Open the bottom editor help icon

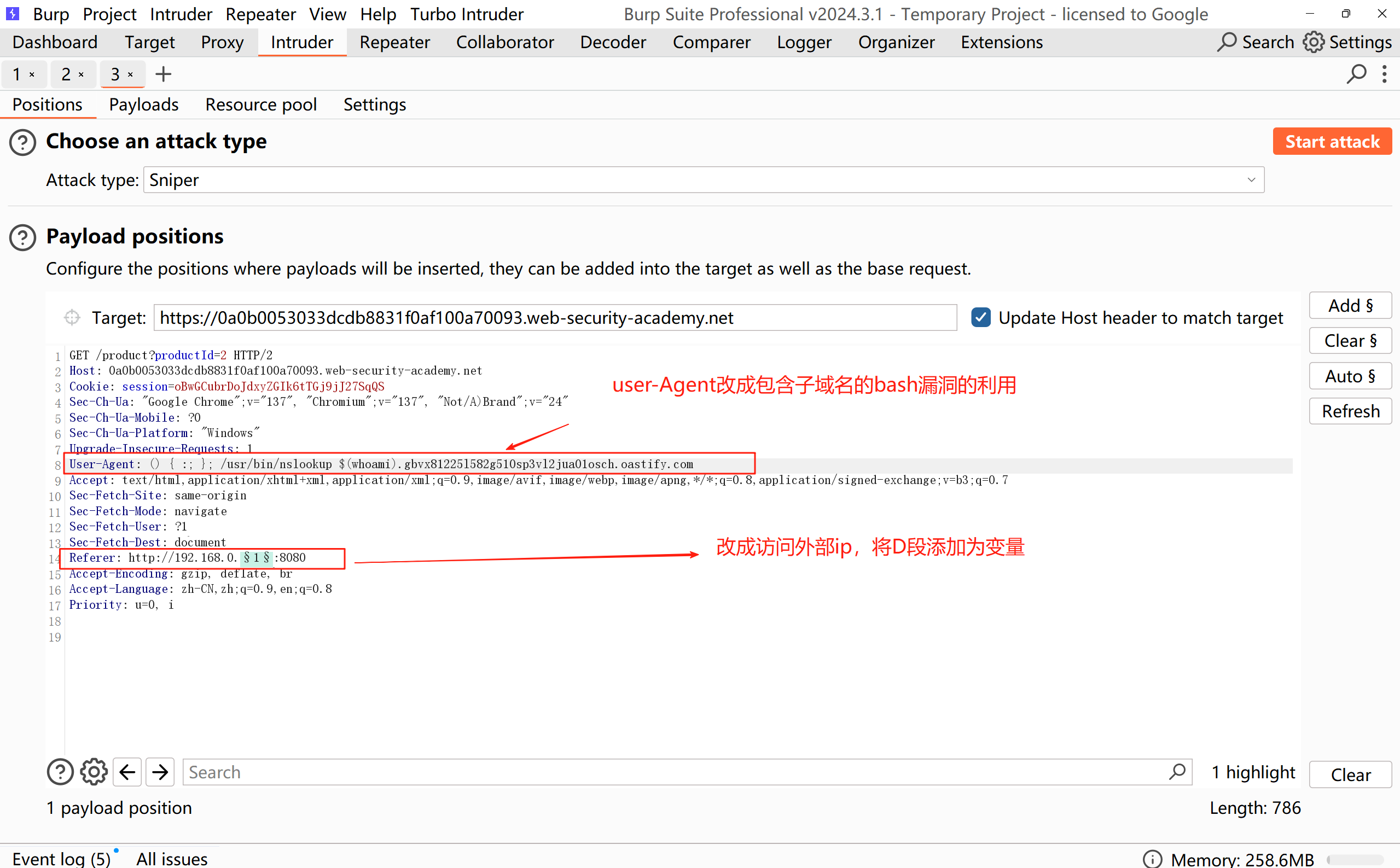point(60,772)
